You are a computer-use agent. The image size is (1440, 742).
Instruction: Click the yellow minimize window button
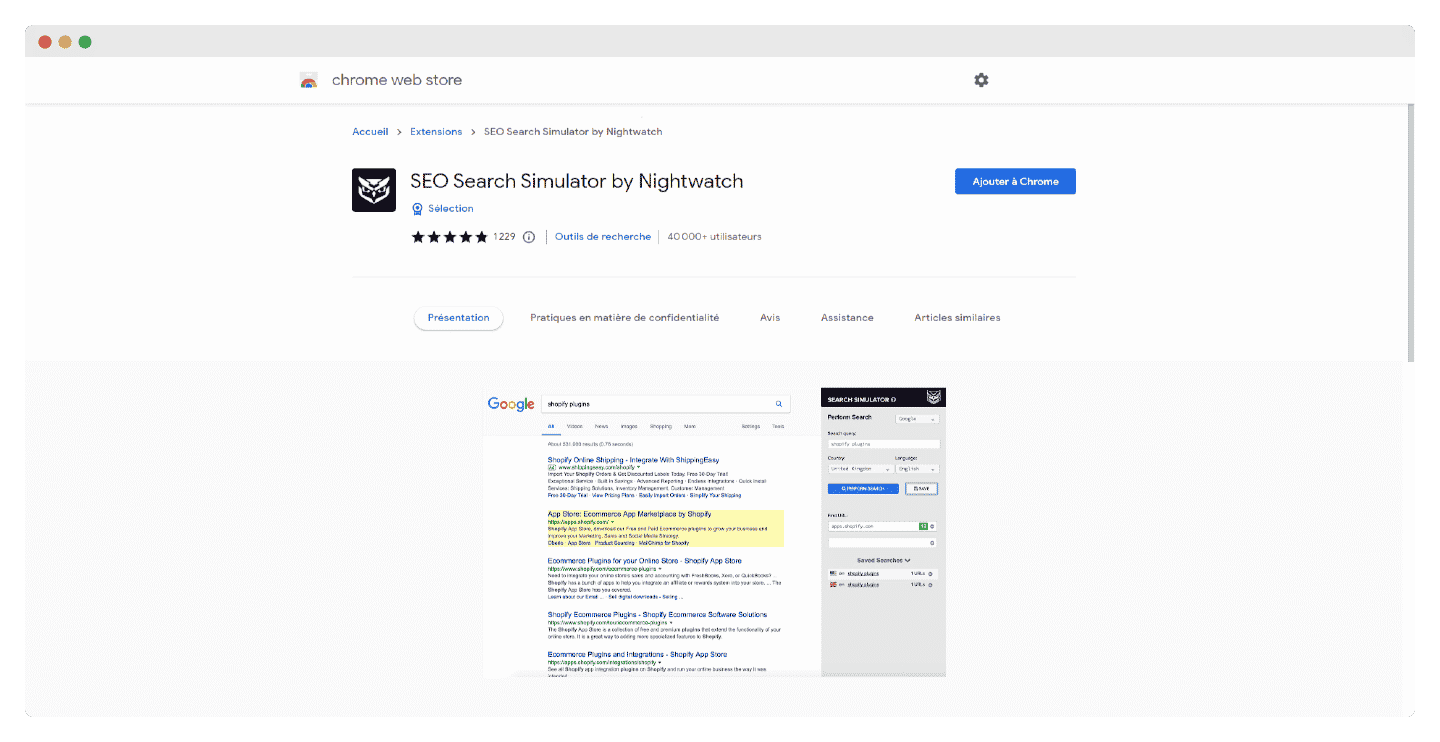click(65, 42)
